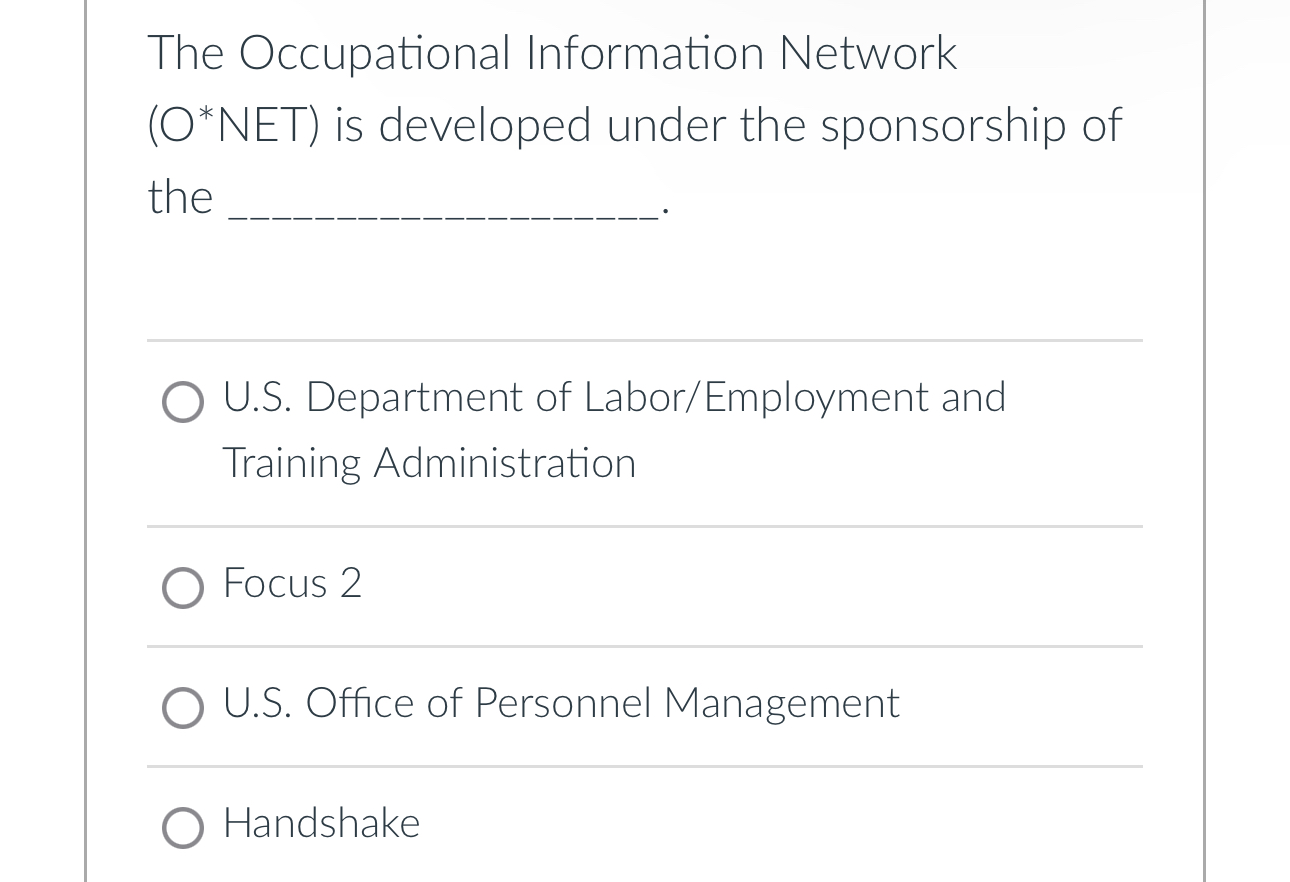Click the radio circle beside Focus 2
1290x882 pixels.
click(183, 588)
